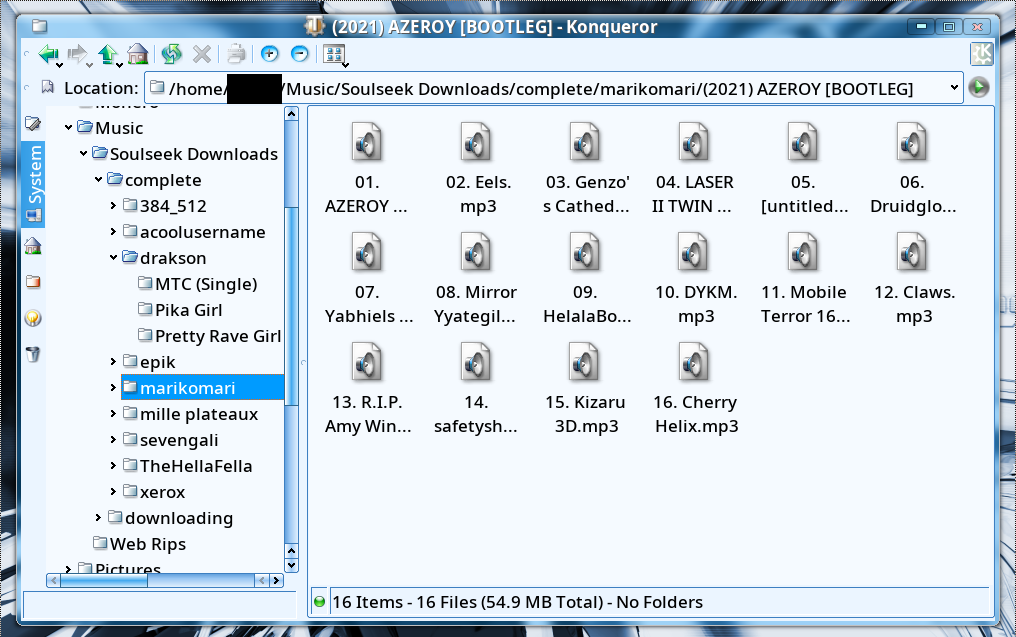This screenshot has height=637, width=1016.
Task: Select the highlighted marikomari folder label
Action: coord(187,388)
